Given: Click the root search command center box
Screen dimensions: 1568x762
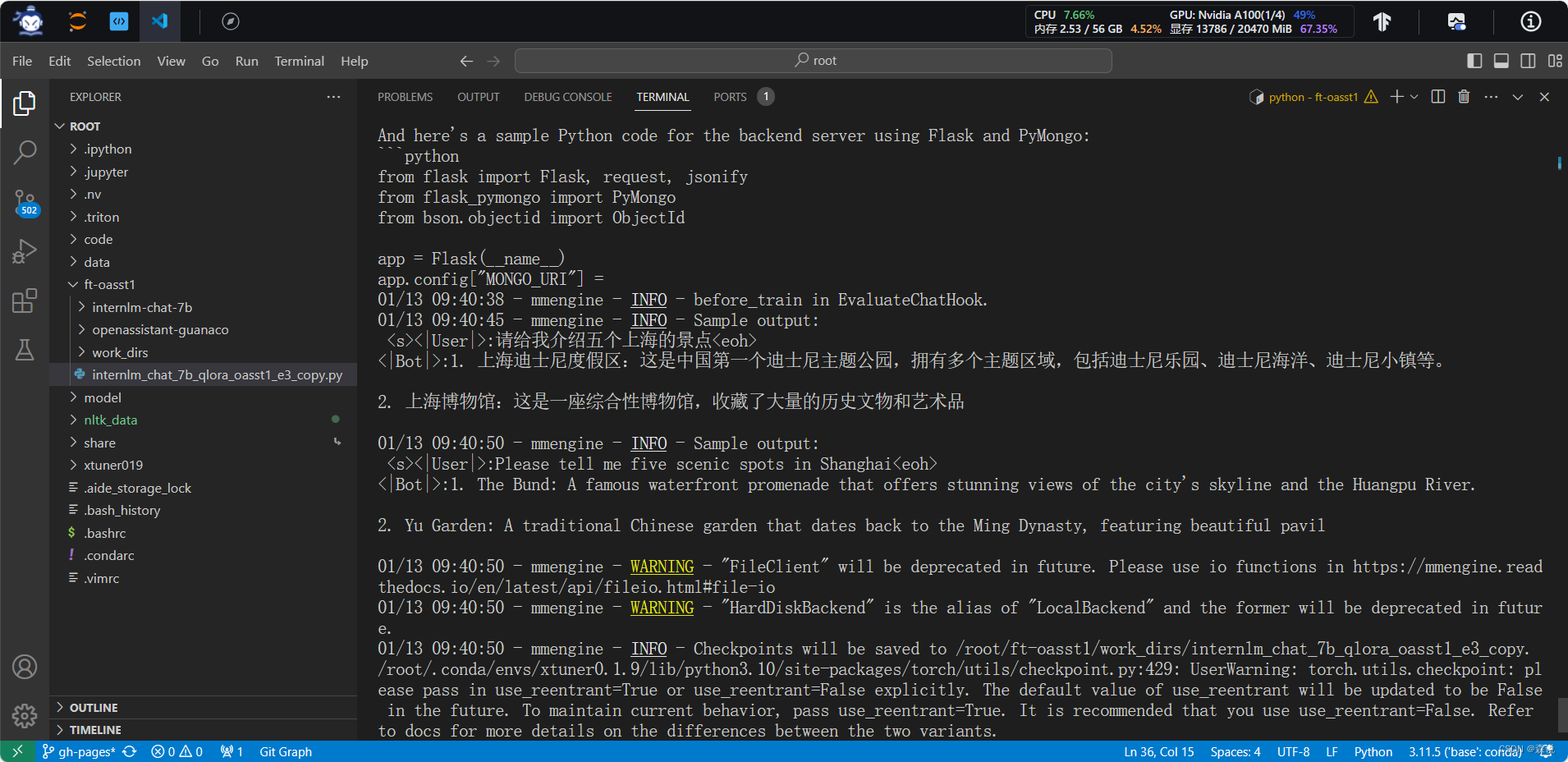Looking at the screenshot, I should (813, 61).
